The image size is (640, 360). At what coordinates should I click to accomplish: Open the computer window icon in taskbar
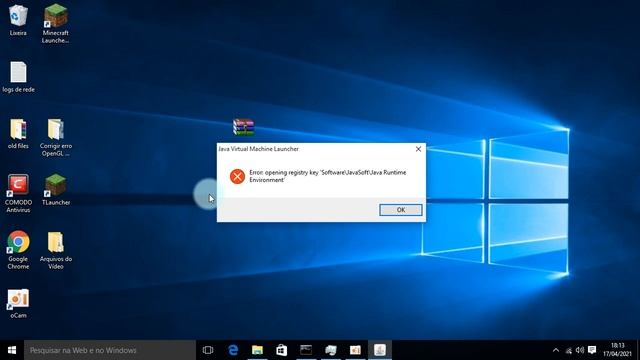(331, 350)
